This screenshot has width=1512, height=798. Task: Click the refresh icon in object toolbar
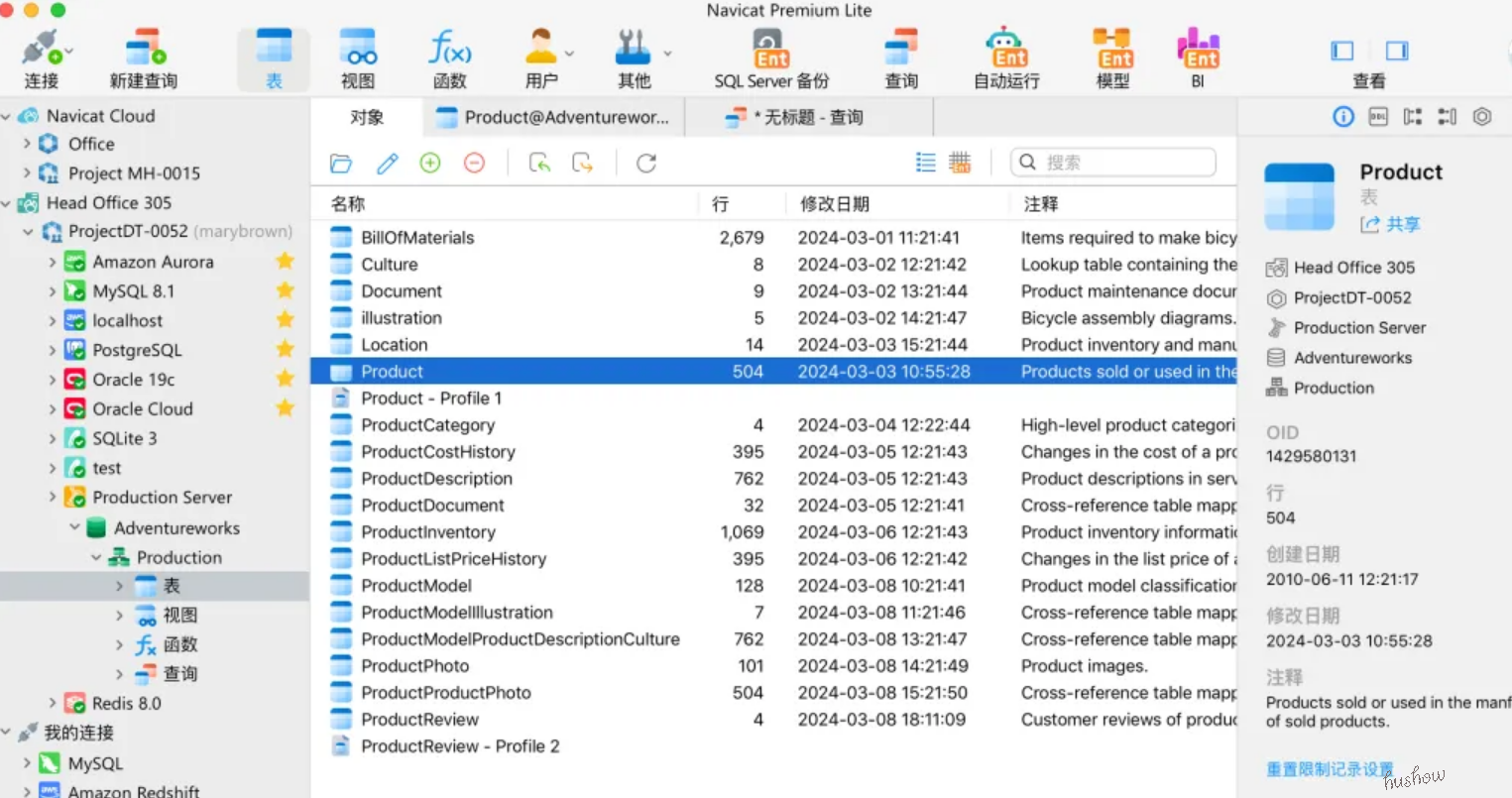tap(646, 163)
